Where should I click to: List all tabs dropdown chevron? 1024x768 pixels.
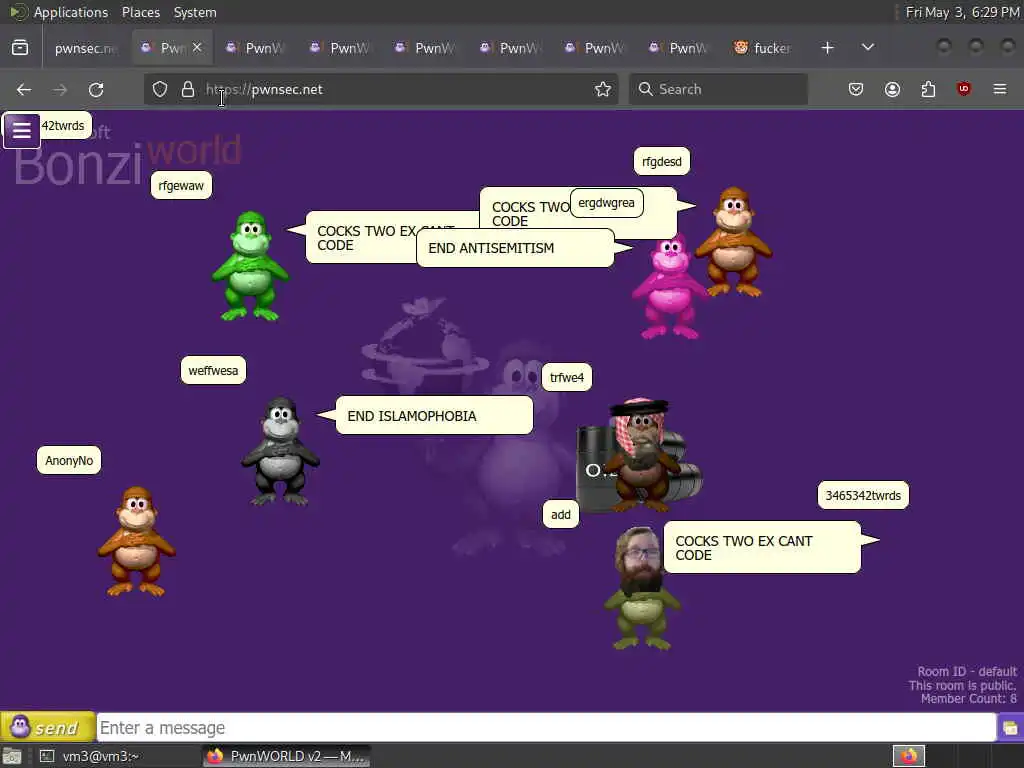point(868,48)
